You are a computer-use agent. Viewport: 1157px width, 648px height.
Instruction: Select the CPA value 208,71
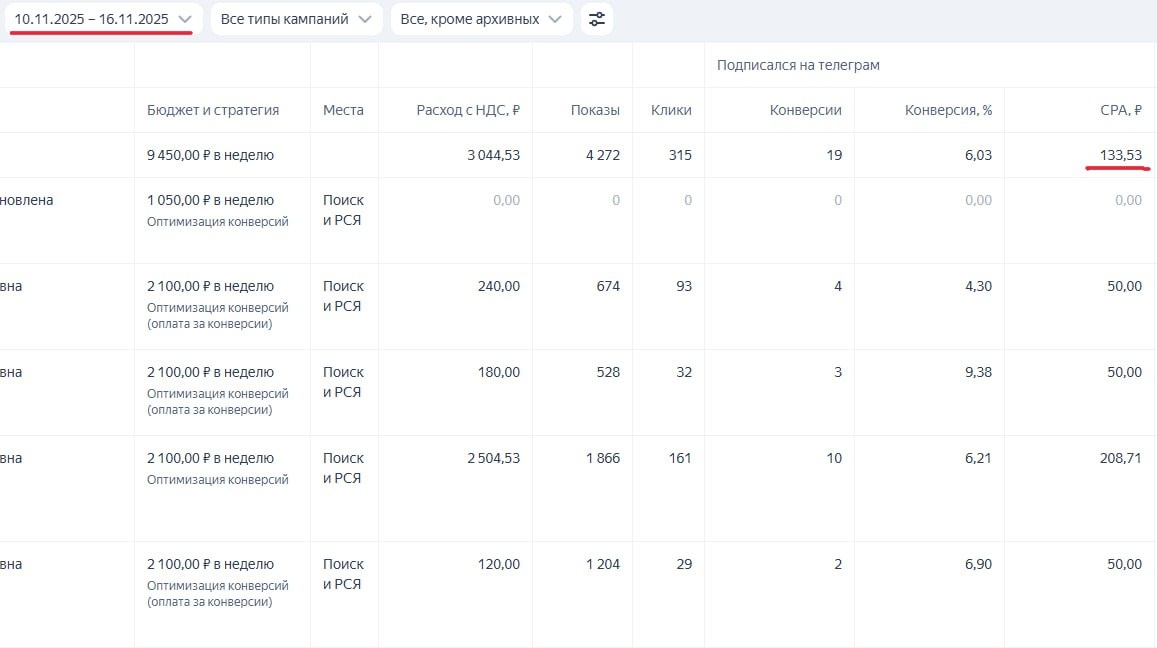pos(1119,458)
